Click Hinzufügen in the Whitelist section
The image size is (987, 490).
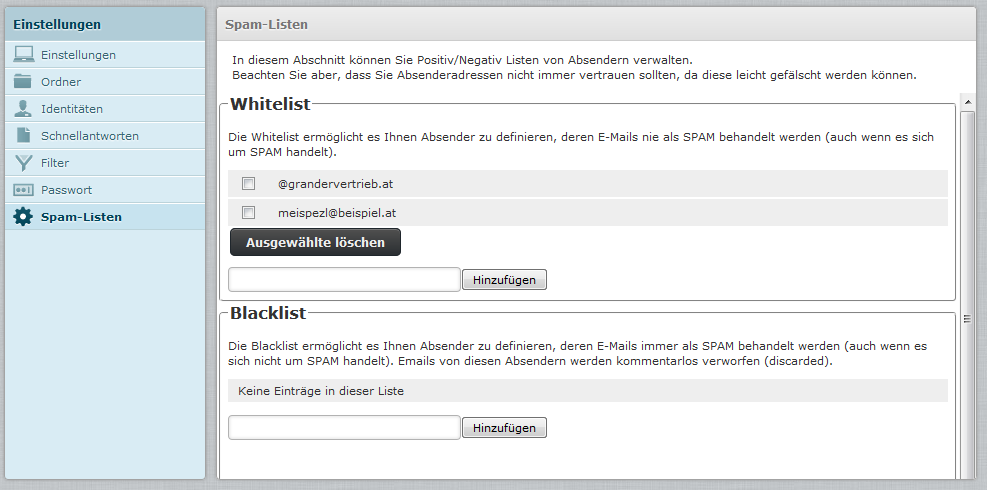click(504, 280)
